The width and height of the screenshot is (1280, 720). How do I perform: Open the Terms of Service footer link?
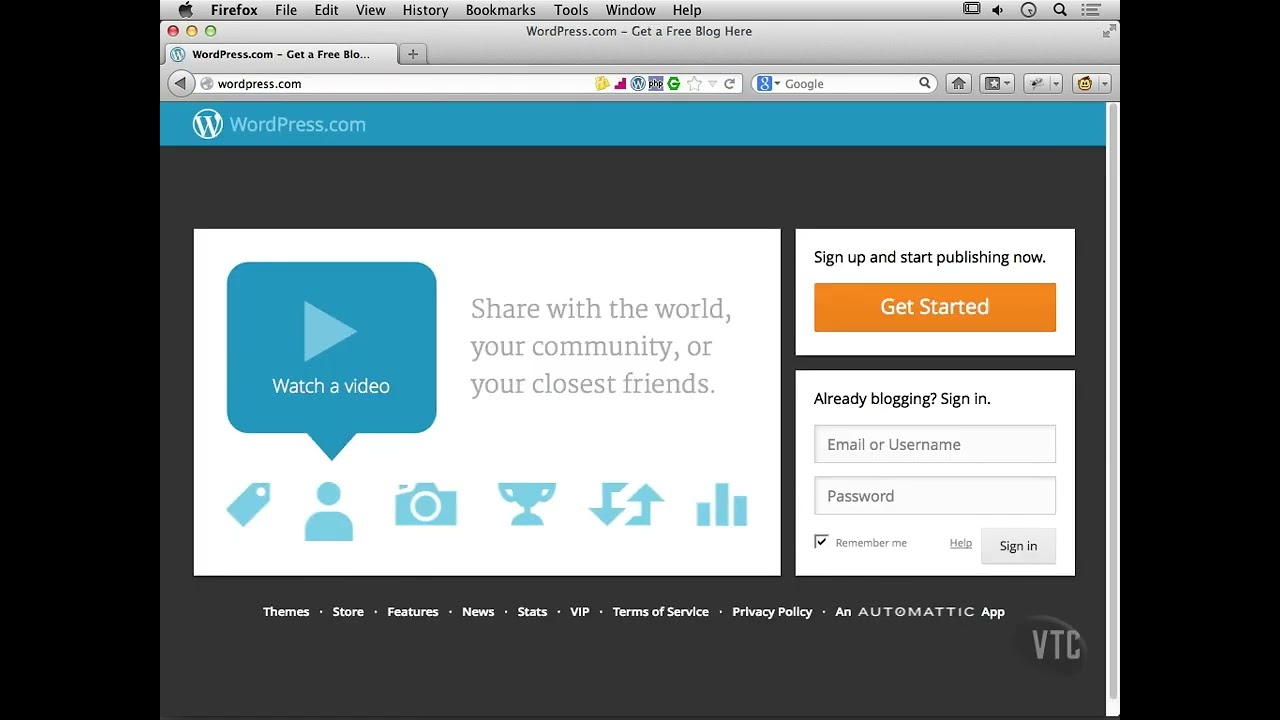pyautogui.click(x=660, y=612)
